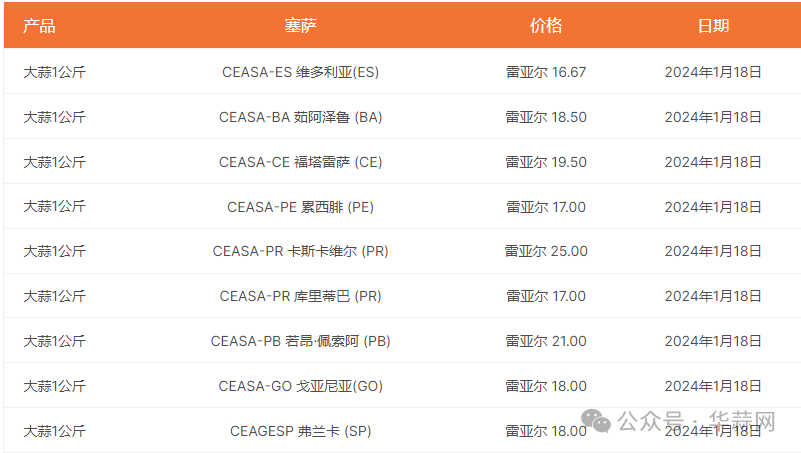Select the 雷亚尔 25.00 price cell

tap(546, 251)
